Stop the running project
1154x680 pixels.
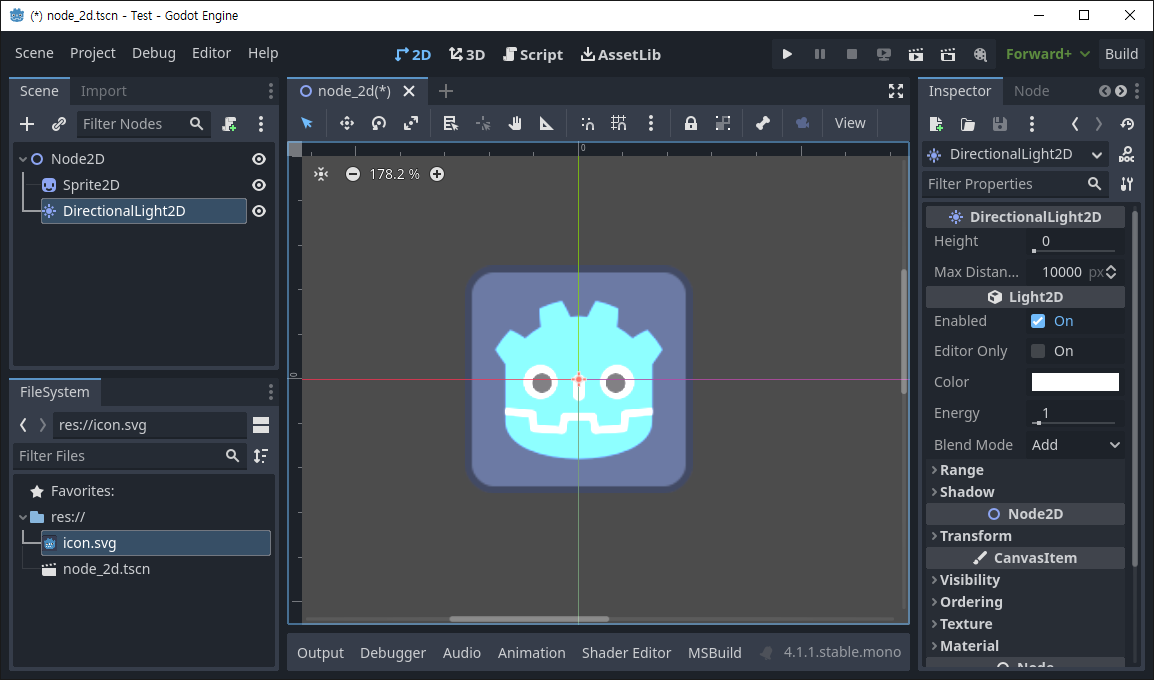[852, 54]
